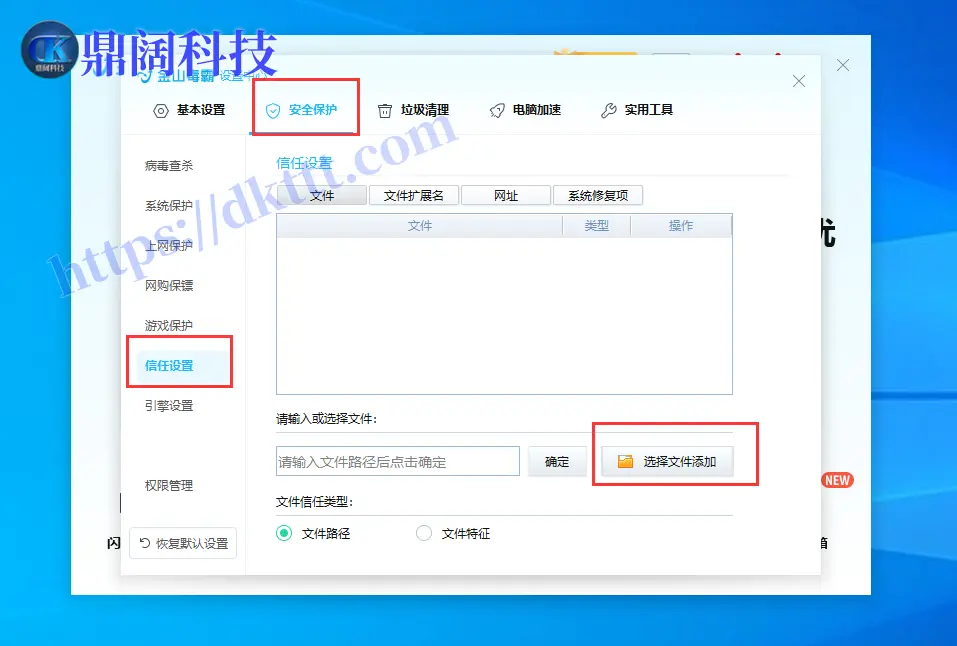Open 病毒查杀 in the sidebar

point(169,166)
